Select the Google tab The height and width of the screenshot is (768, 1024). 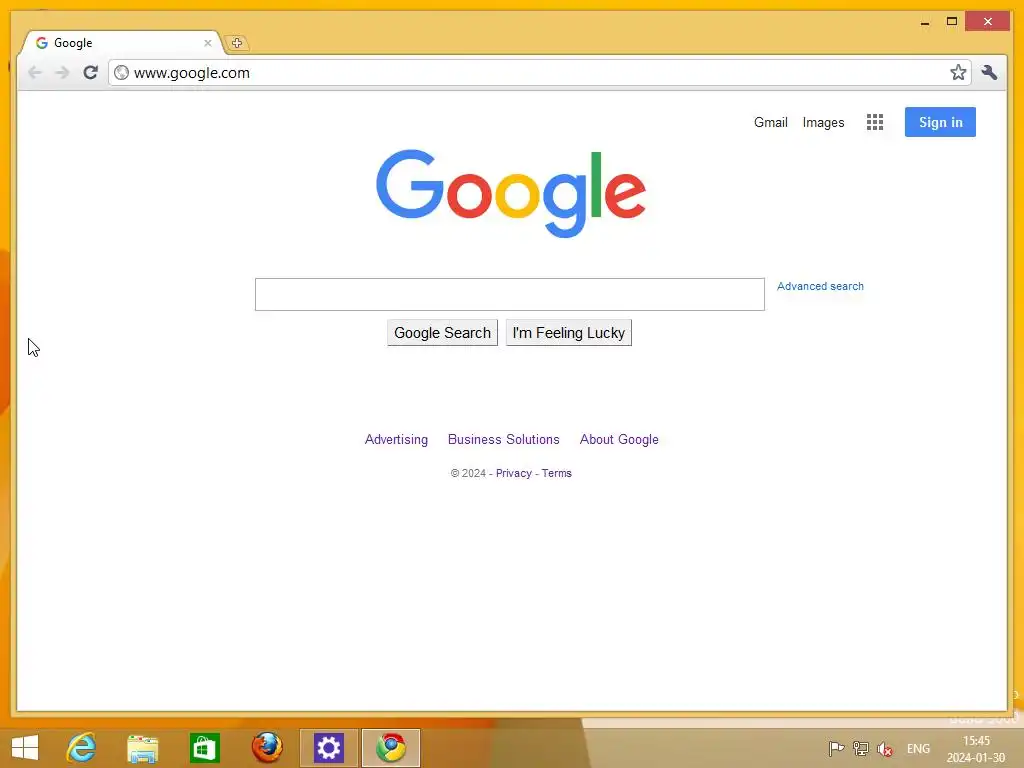[121, 43]
